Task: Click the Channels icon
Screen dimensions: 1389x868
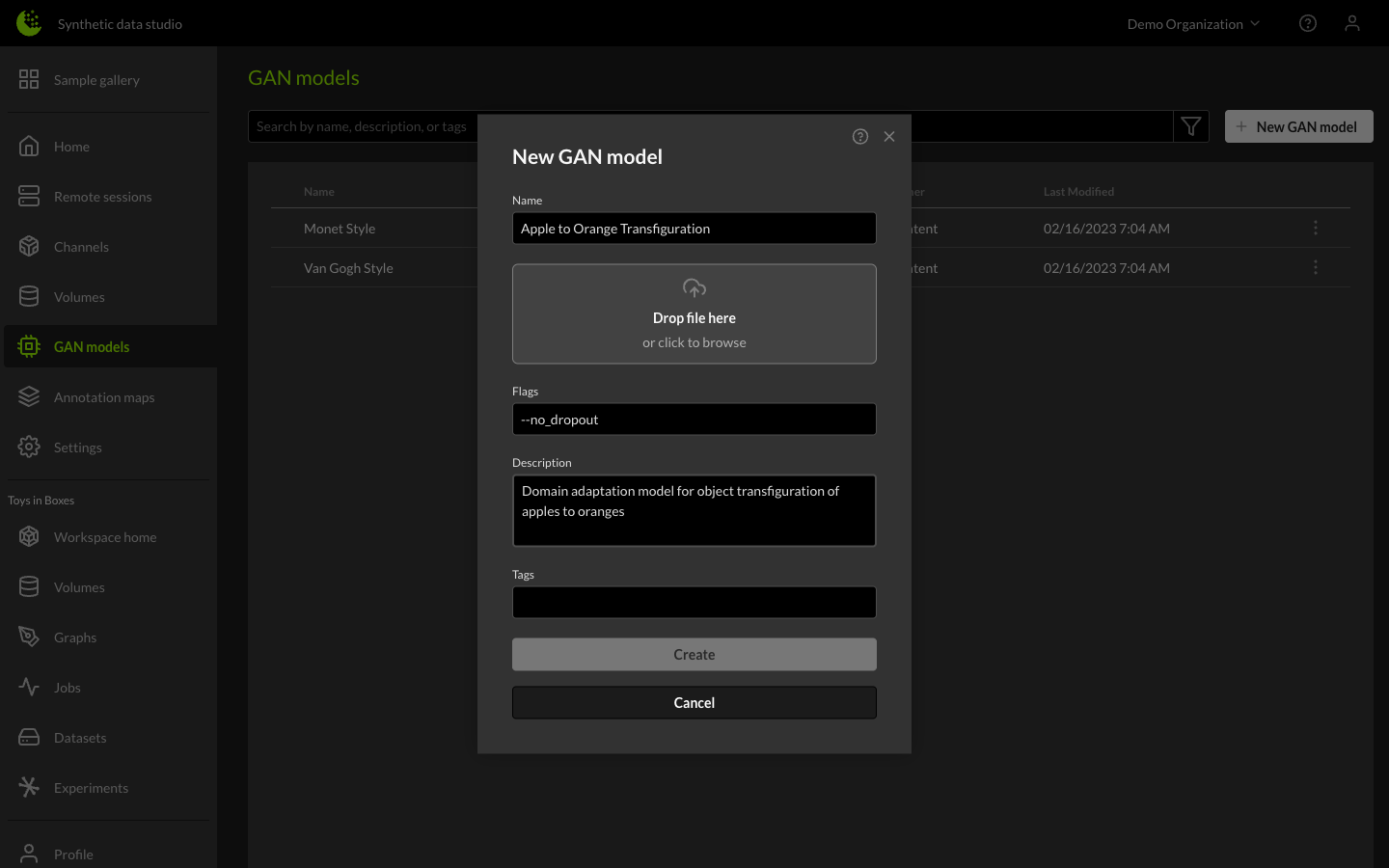Action: tap(28, 246)
